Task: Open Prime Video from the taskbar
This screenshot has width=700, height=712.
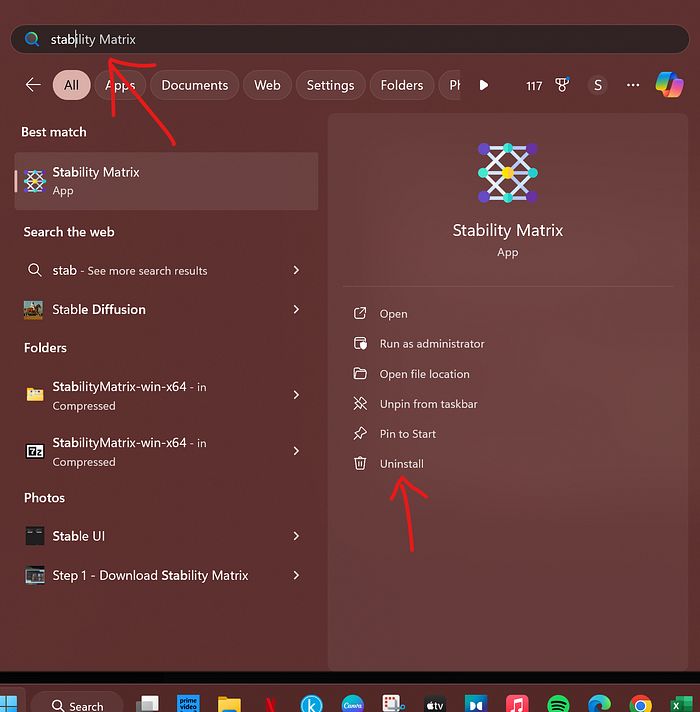Action: pos(188,703)
